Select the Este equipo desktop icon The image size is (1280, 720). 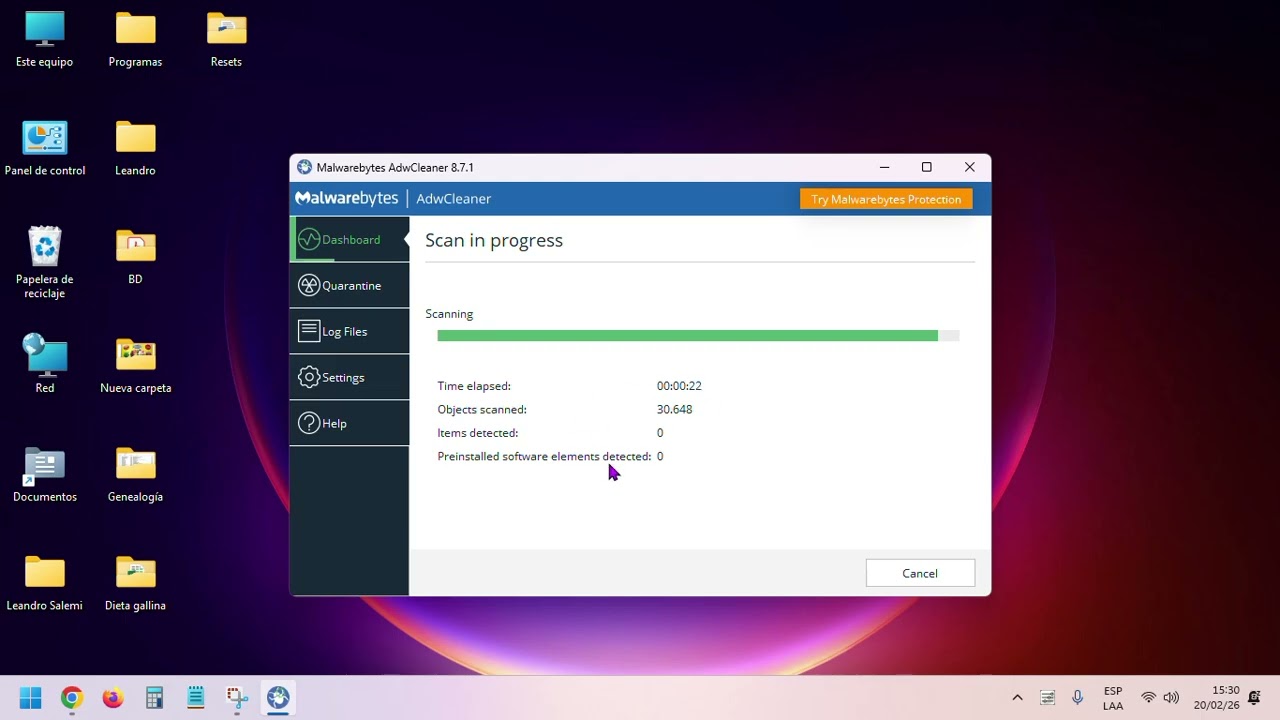pyautogui.click(x=45, y=41)
